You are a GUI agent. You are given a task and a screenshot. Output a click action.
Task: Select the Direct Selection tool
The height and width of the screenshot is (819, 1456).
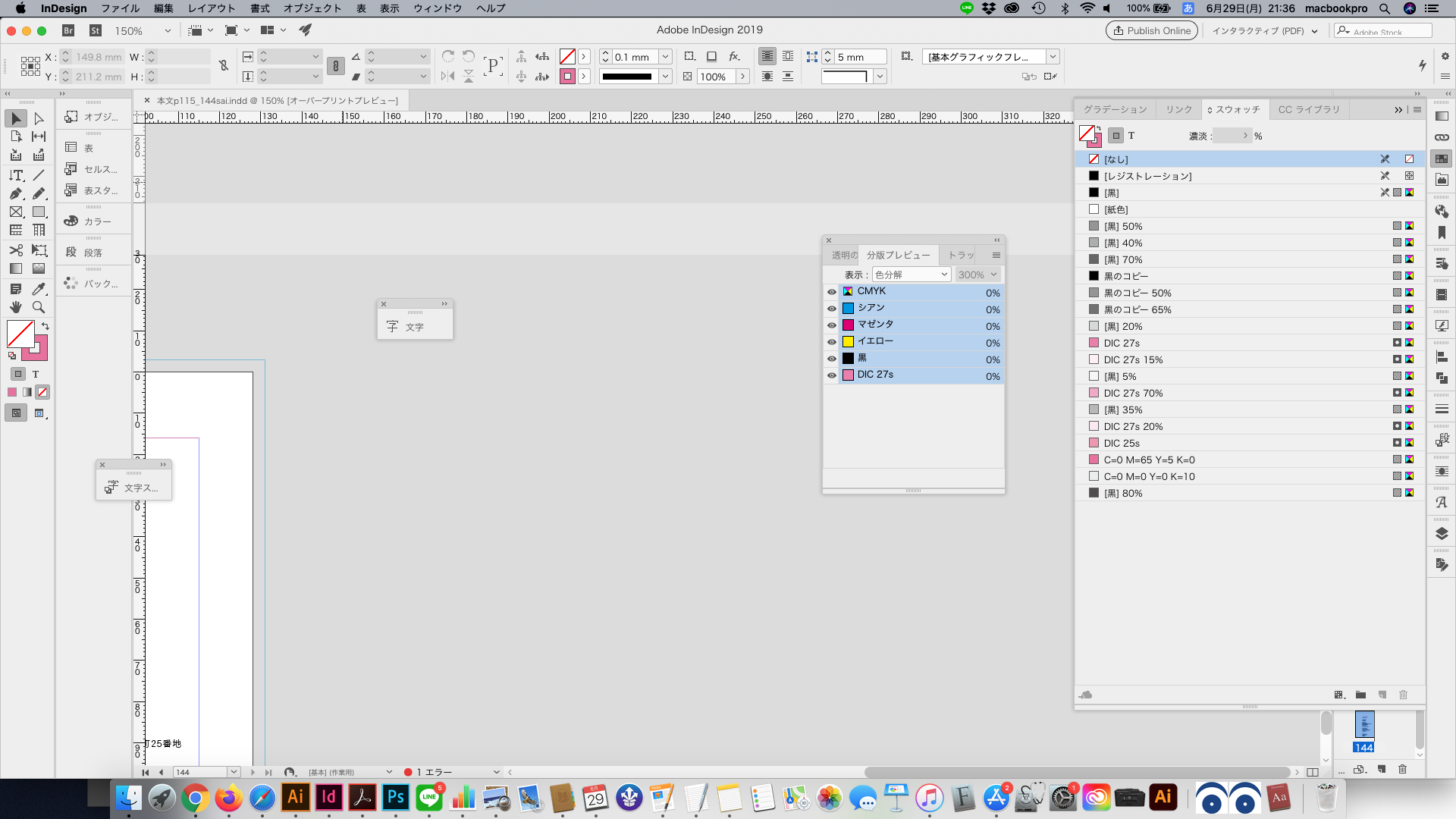pos(39,118)
